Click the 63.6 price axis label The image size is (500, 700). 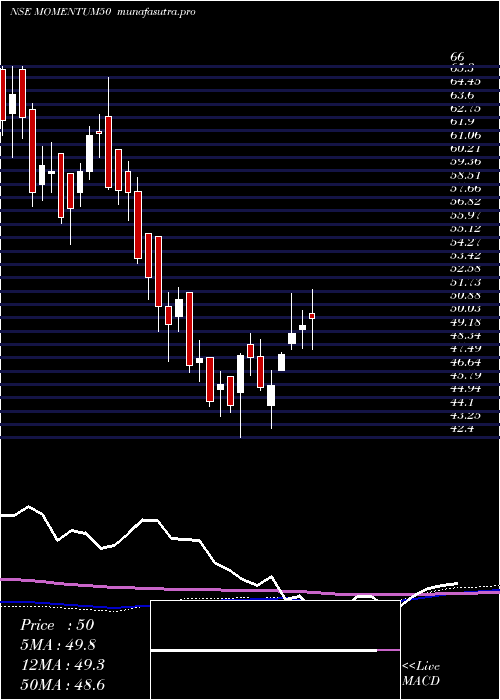pos(461,95)
